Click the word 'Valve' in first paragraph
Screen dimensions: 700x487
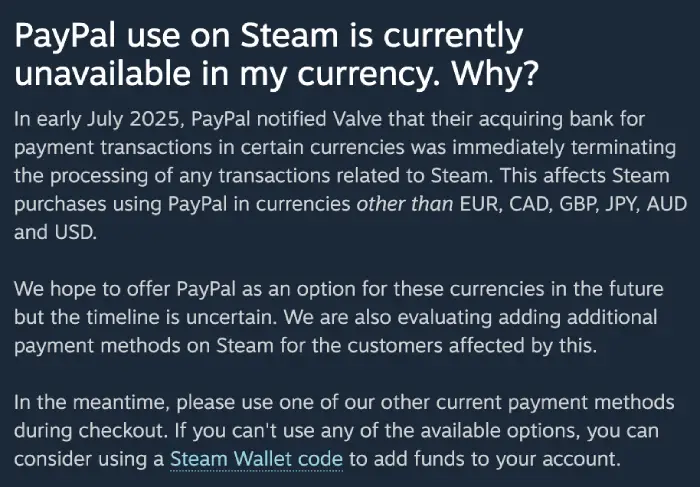pyautogui.click(x=358, y=119)
